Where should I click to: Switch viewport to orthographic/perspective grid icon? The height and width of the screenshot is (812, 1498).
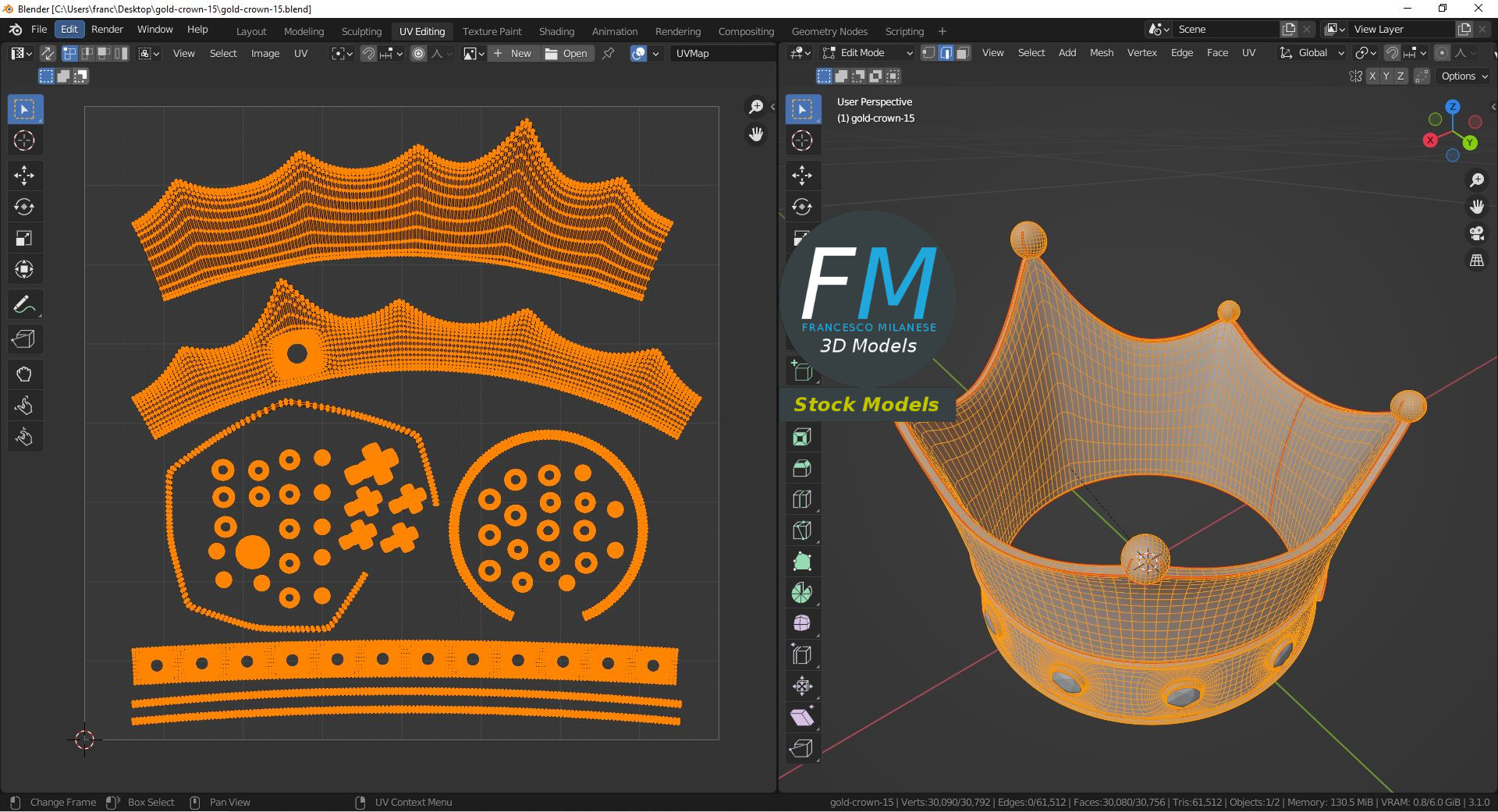(x=1476, y=261)
